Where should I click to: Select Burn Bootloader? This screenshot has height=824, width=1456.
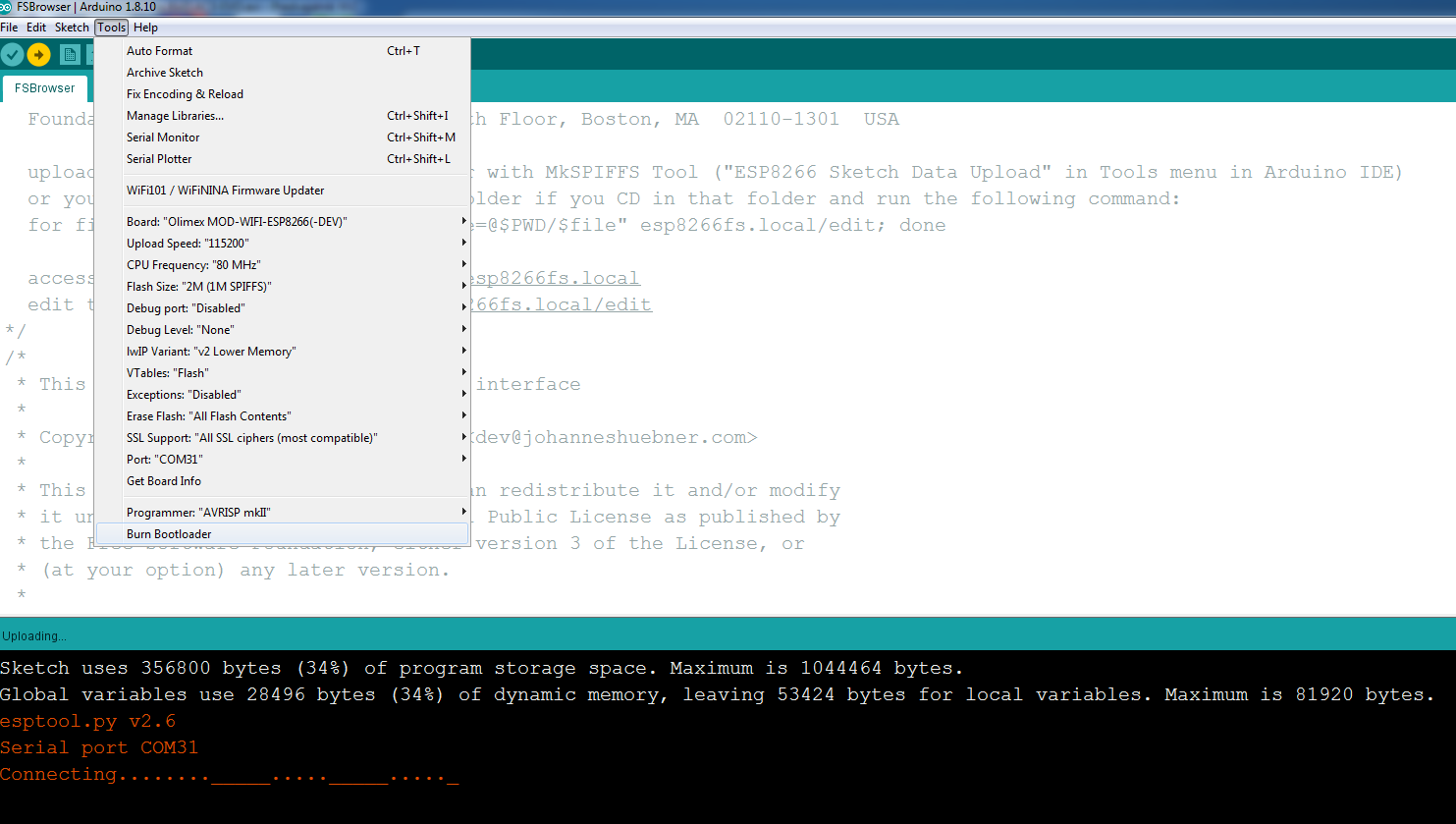point(169,534)
